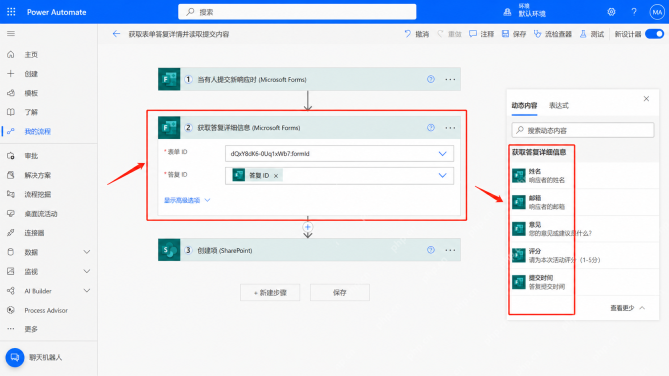Open ellipsis menu on step 1 trigger
The image size is (669, 376).
pyautogui.click(x=450, y=79)
